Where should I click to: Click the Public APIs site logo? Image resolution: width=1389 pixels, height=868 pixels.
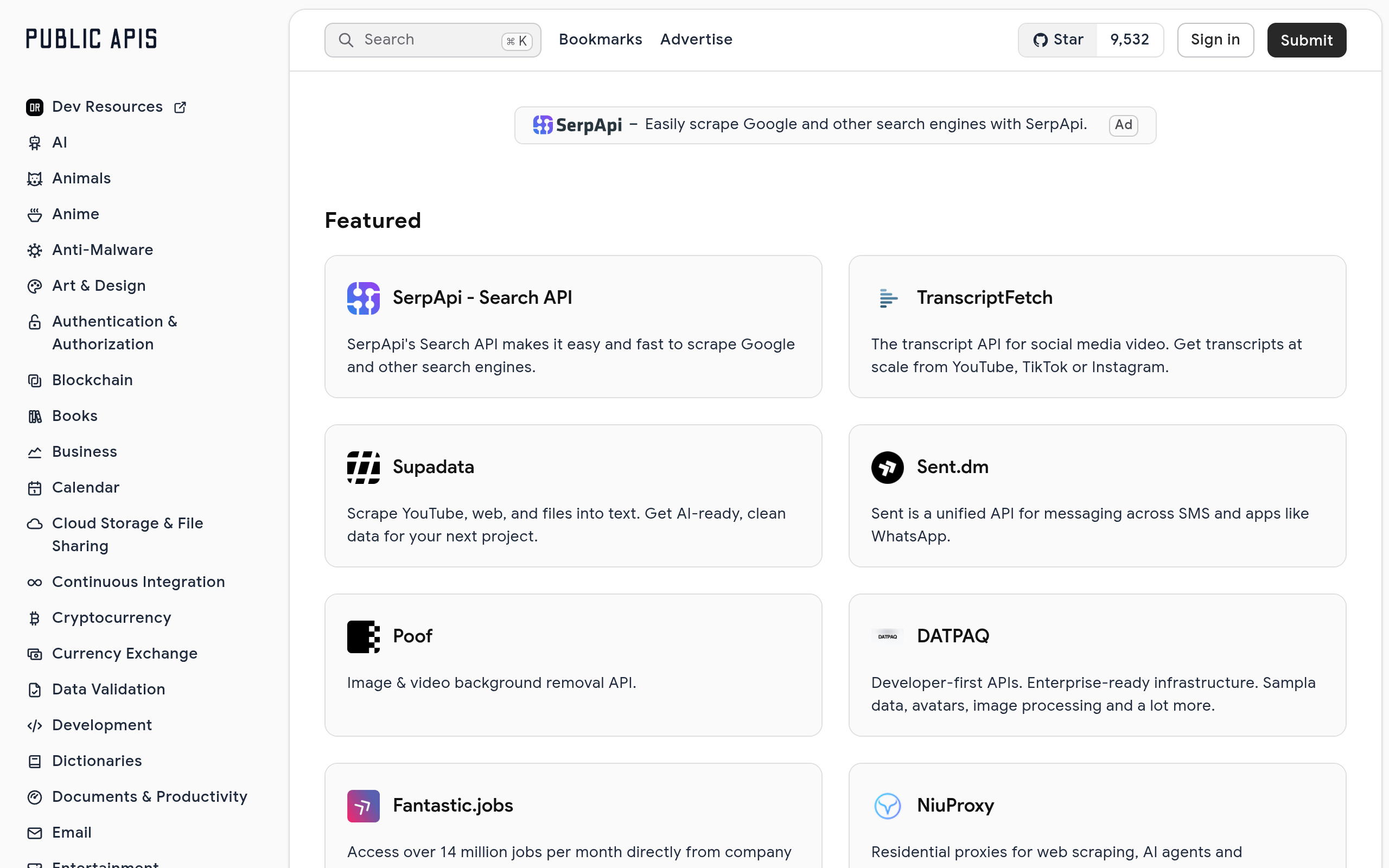pos(91,39)
